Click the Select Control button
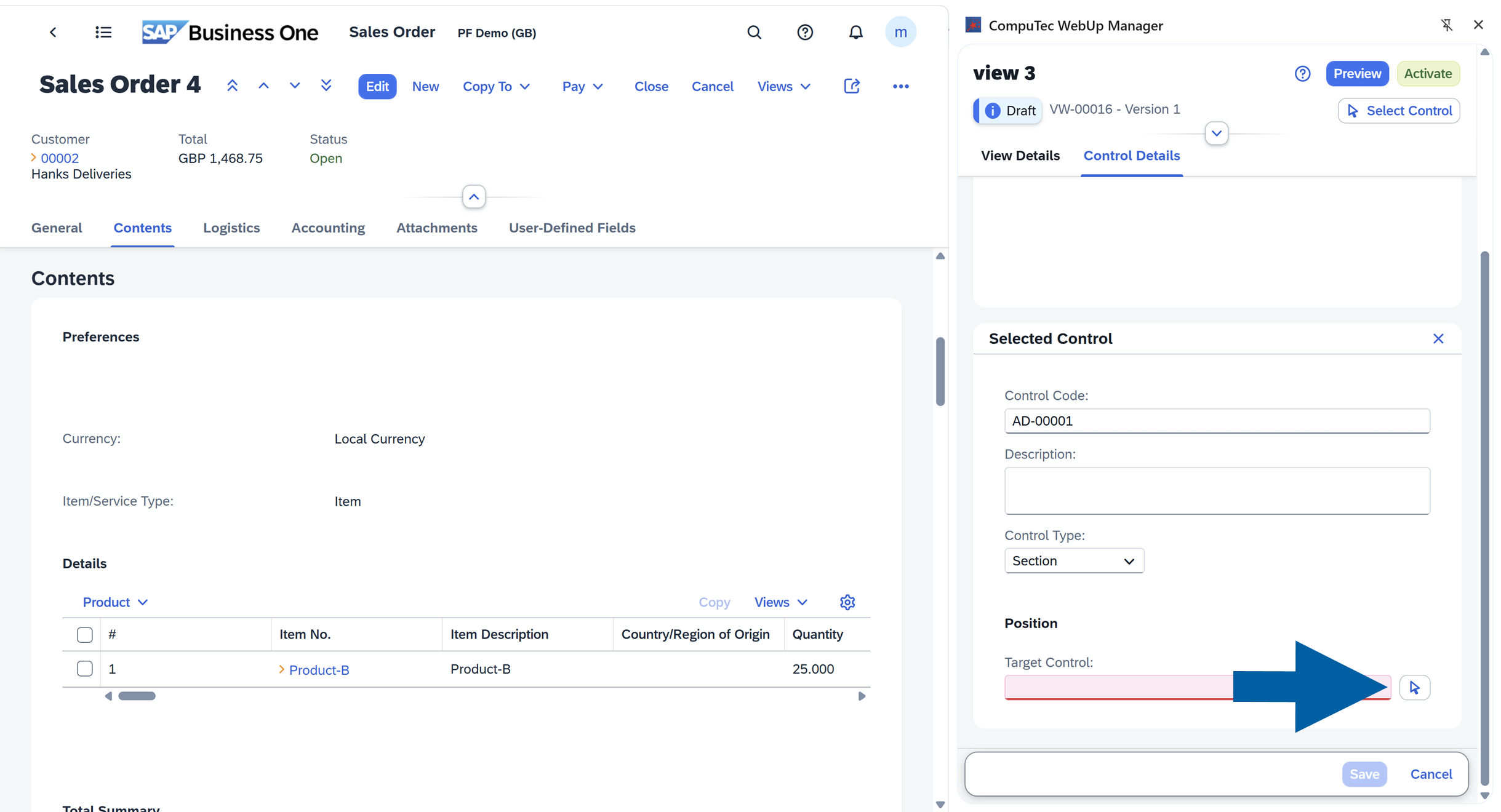Screen dimensions: 1501x812 [x=1399, y=111]
